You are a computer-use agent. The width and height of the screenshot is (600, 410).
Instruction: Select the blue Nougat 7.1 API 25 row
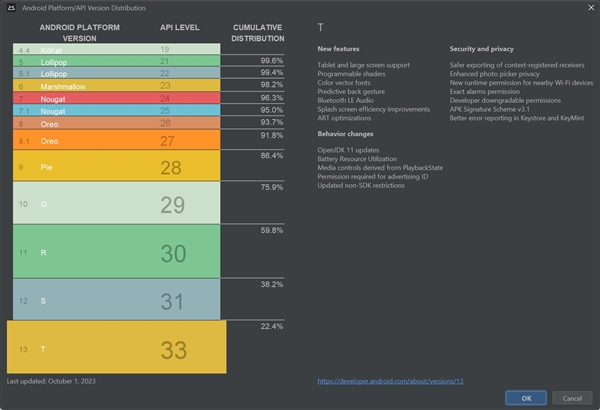(117, 110)
